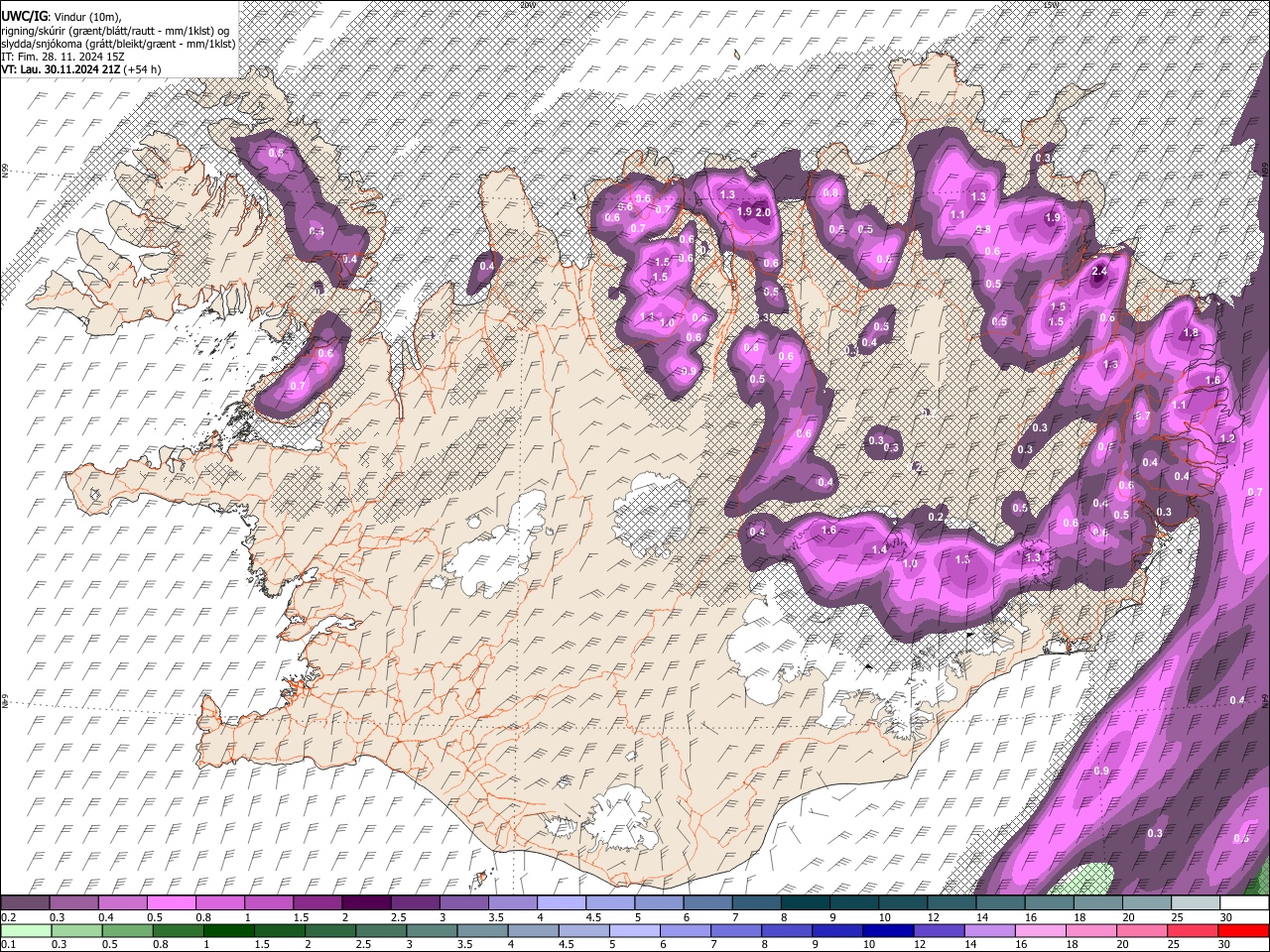Choose the dark purple 2 swatch in the top legend row
Viewport: 1270px width, 952px height.
pyautogui.click(x=365, y=903)
